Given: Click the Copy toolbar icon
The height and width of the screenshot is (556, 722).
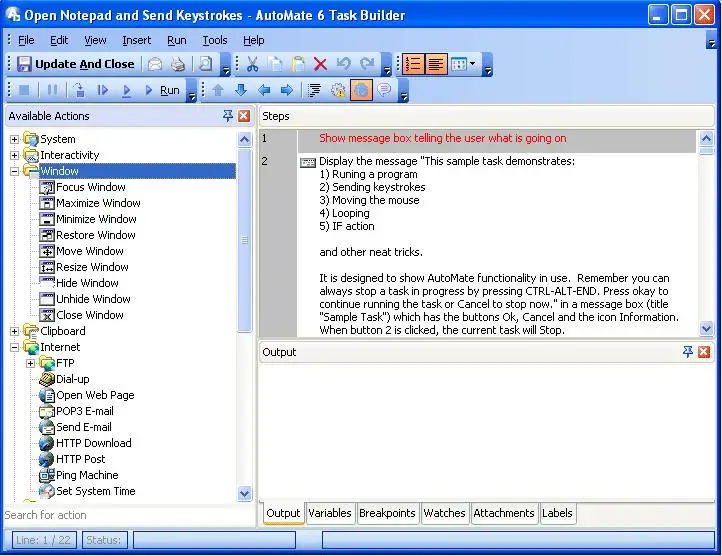Looking at the screenshot, I should point(275,64).
